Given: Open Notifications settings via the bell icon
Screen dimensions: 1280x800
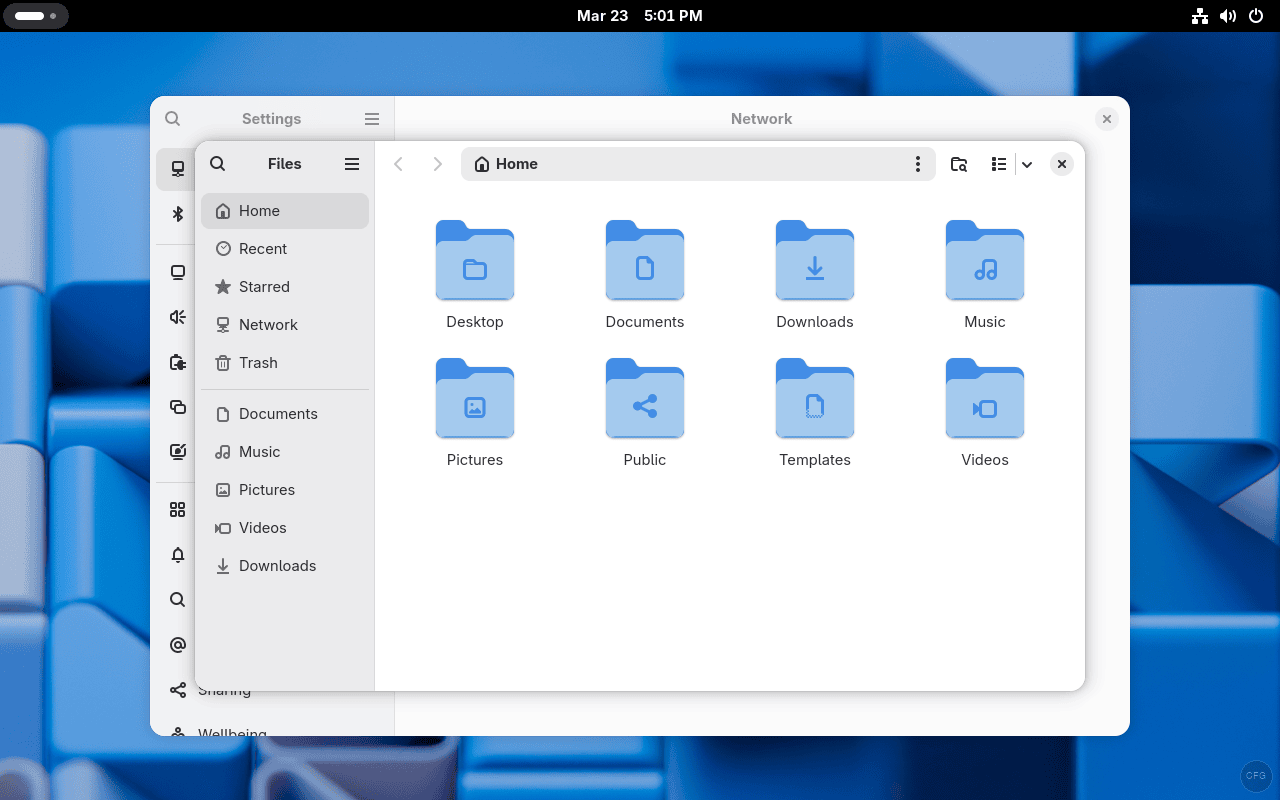Looking at the screenshot, I should click(177, 555).
